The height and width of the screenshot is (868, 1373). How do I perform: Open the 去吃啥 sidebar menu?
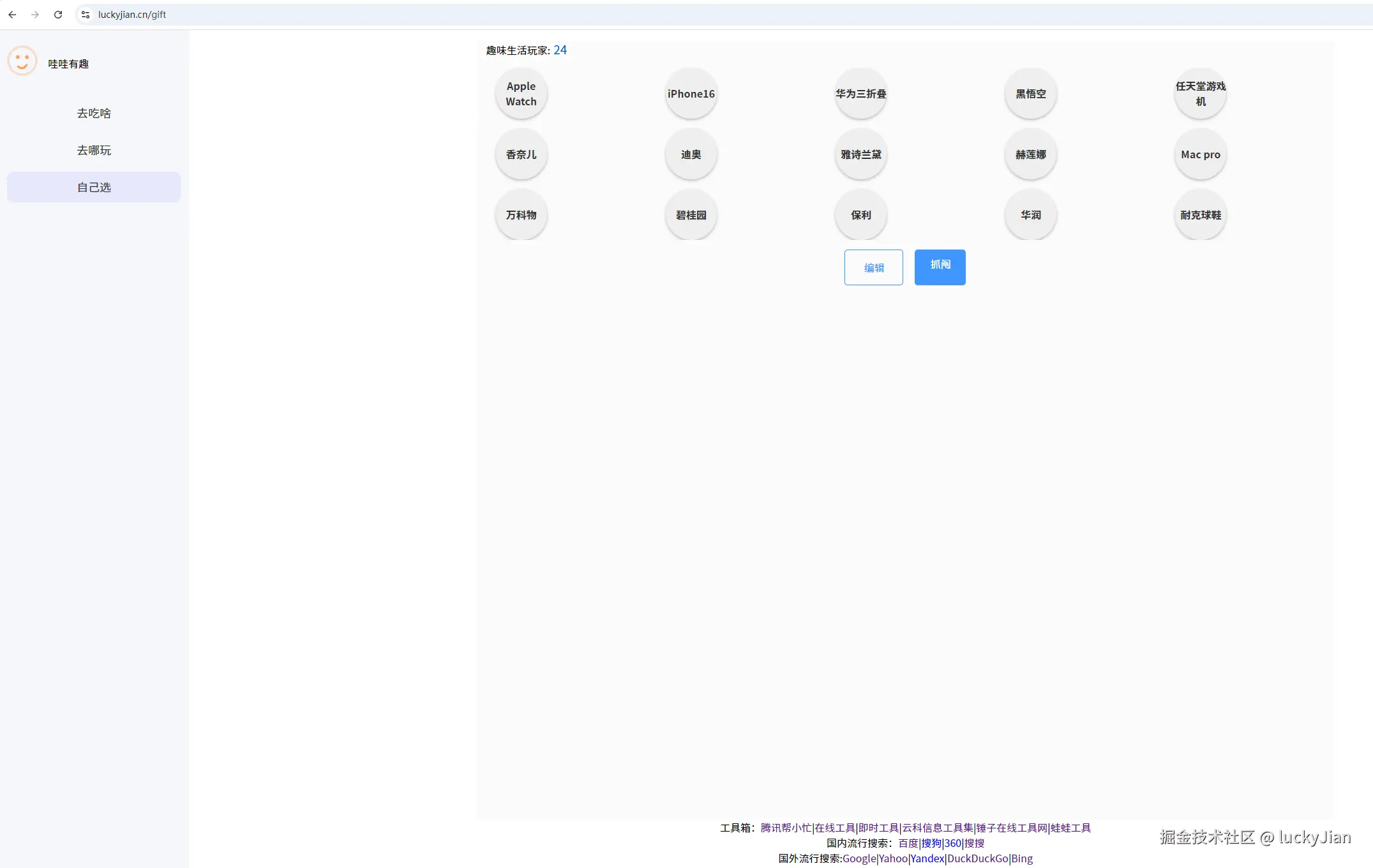coord(94,113)
